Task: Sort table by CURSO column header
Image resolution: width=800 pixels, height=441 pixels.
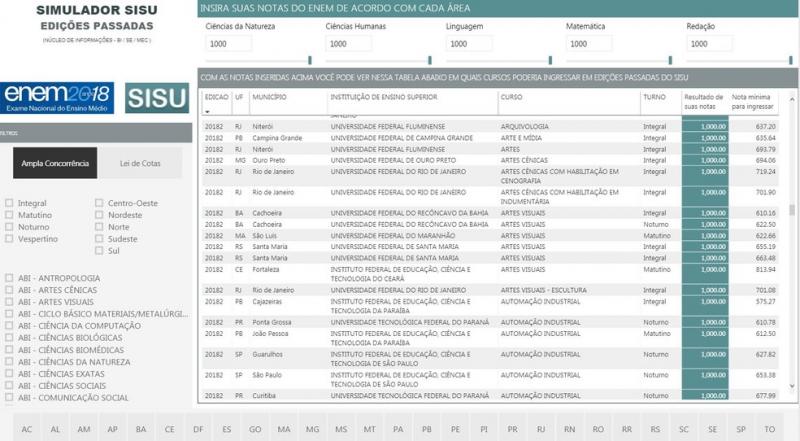Action: 512,97
